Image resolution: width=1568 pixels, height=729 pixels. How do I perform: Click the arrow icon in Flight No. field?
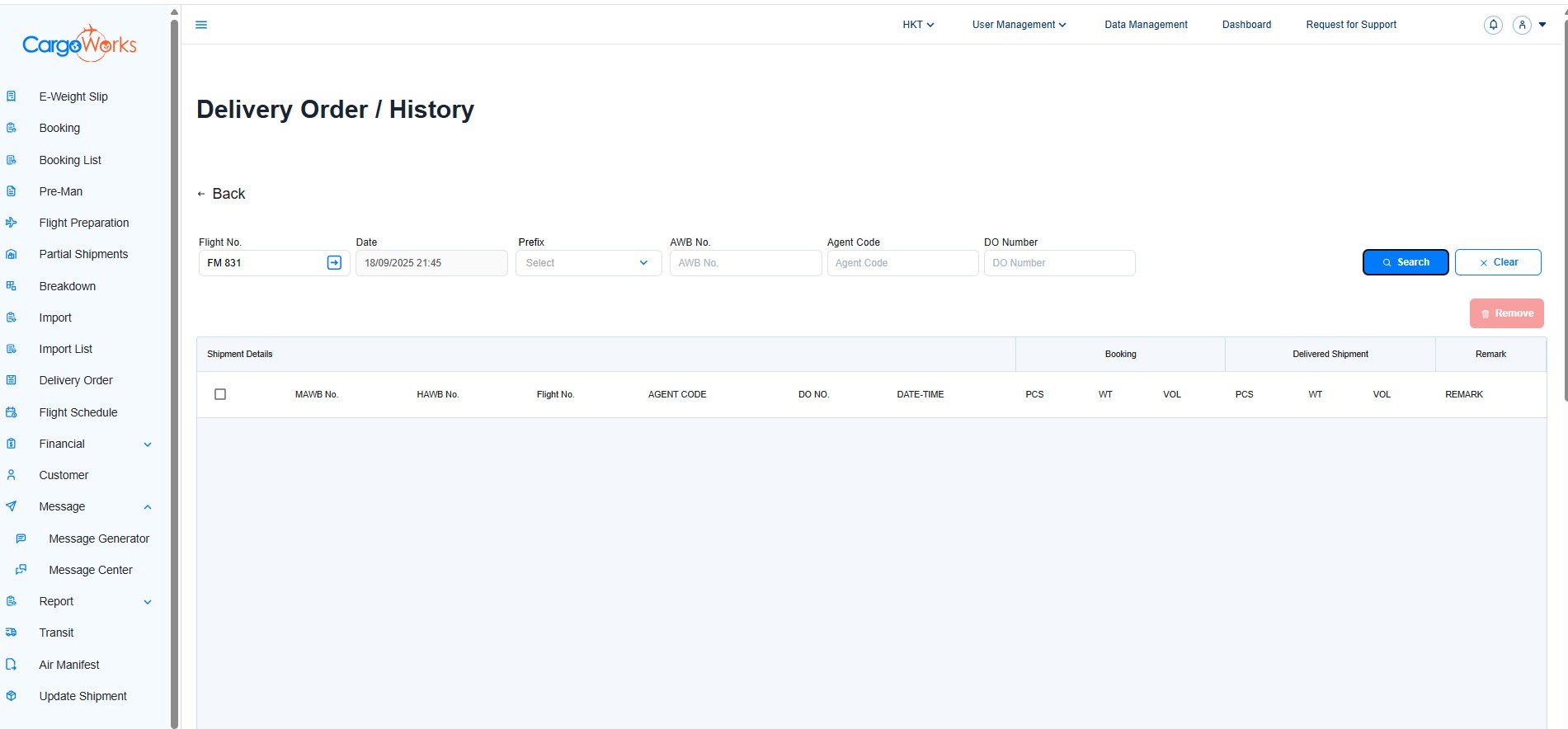(x=334, y=262)
